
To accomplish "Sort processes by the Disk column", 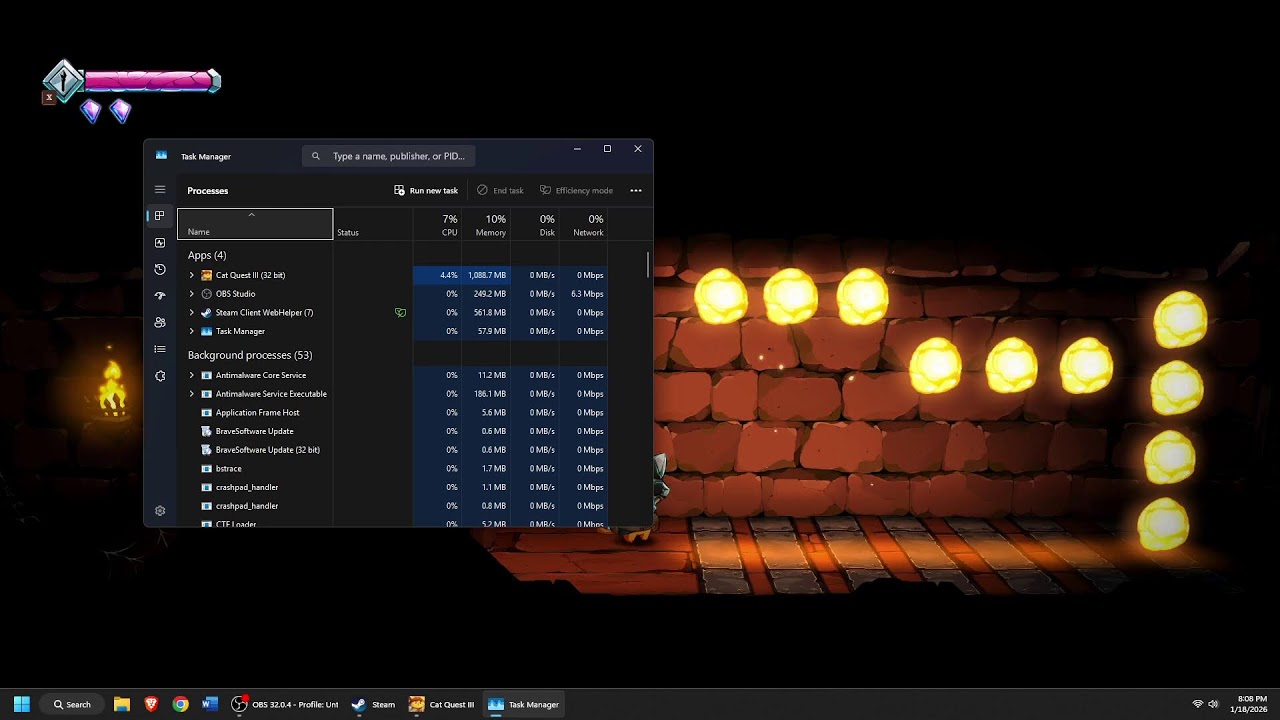I will (x=535, y=224).
